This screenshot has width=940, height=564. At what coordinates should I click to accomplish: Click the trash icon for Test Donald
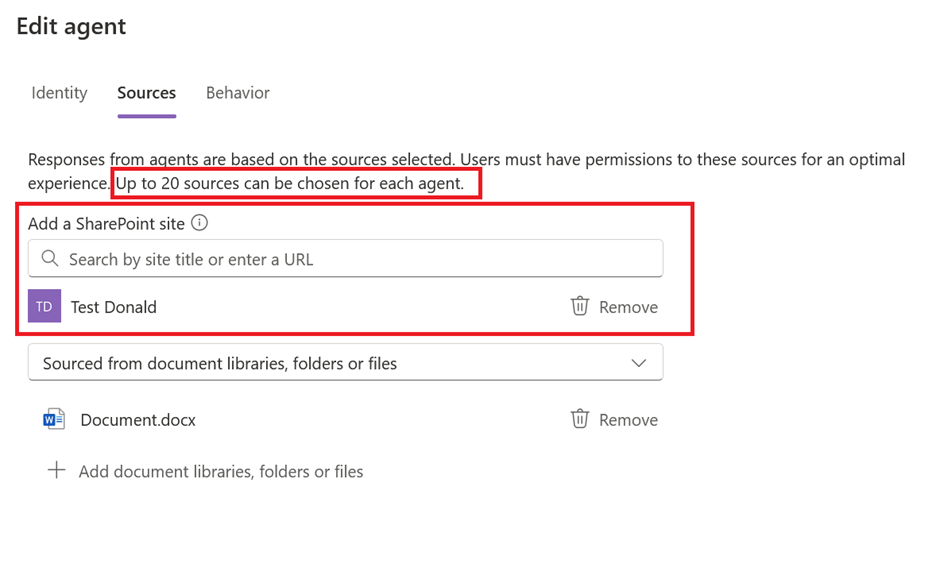pyautogui.click(x=580, y=306)
